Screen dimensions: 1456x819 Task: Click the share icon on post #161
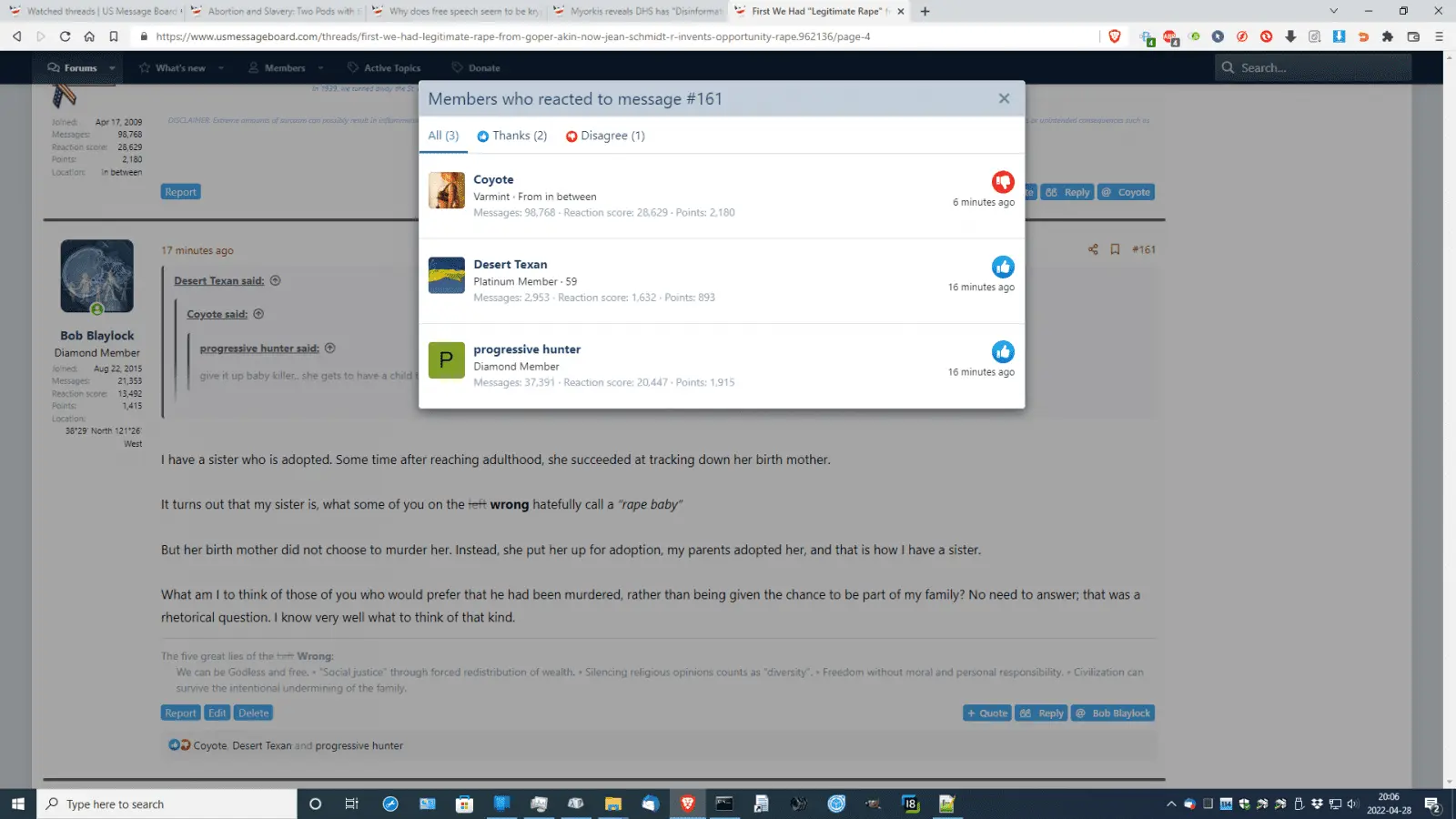pyautogui.click(x=1093, y=249)
